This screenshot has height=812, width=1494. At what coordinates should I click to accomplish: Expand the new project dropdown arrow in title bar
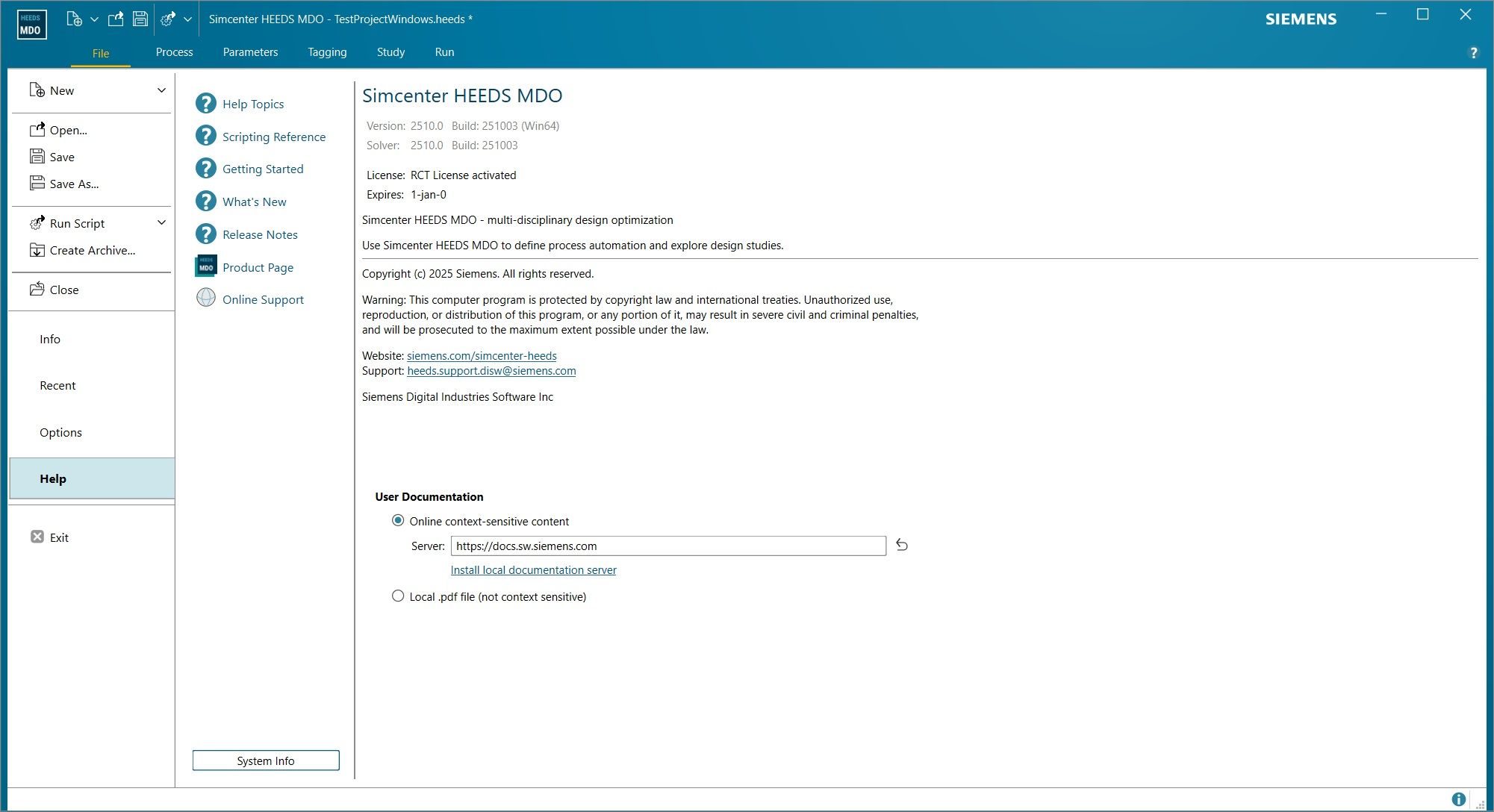tap(94, 19)
